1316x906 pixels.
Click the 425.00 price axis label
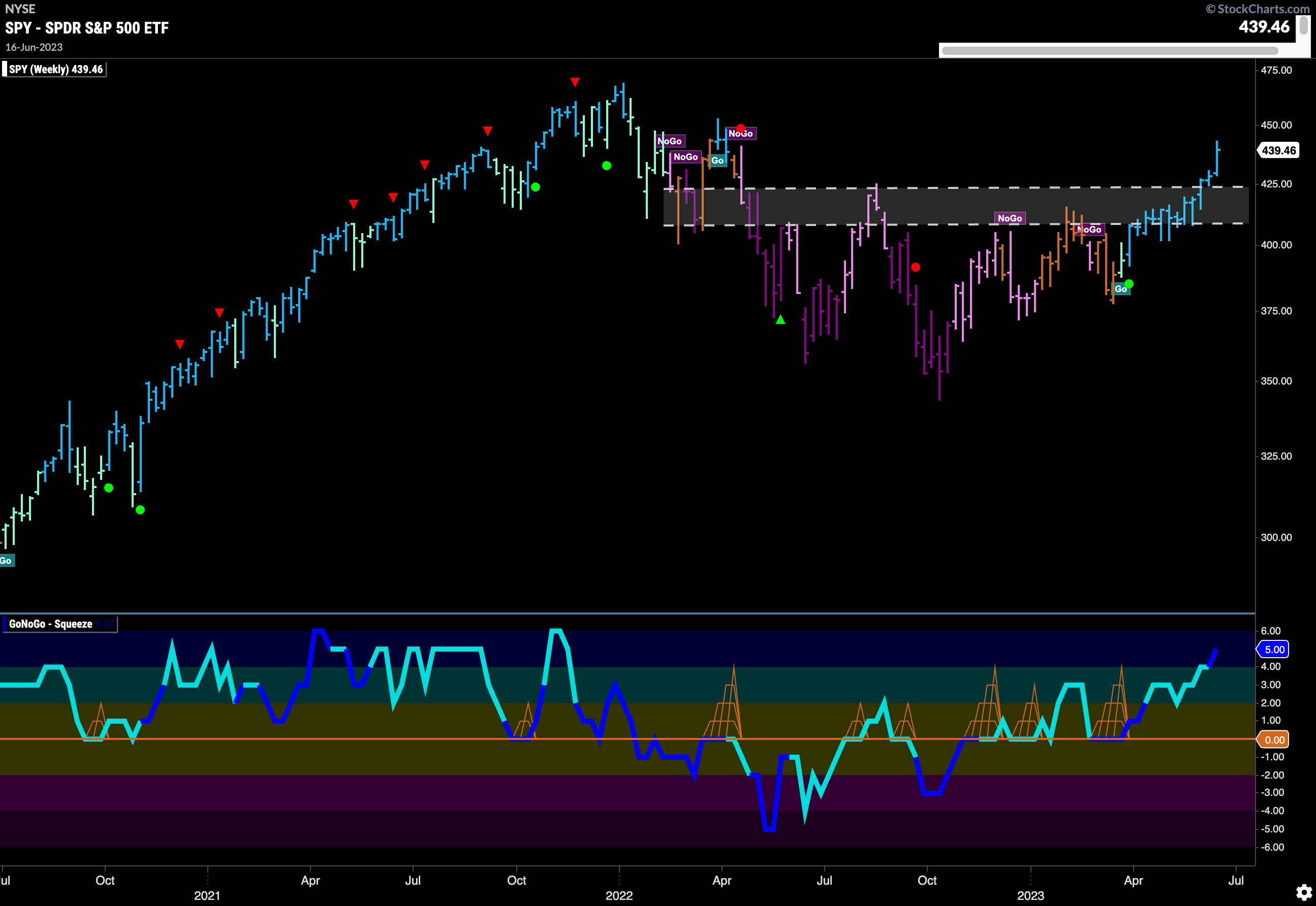coord(1276,184)
